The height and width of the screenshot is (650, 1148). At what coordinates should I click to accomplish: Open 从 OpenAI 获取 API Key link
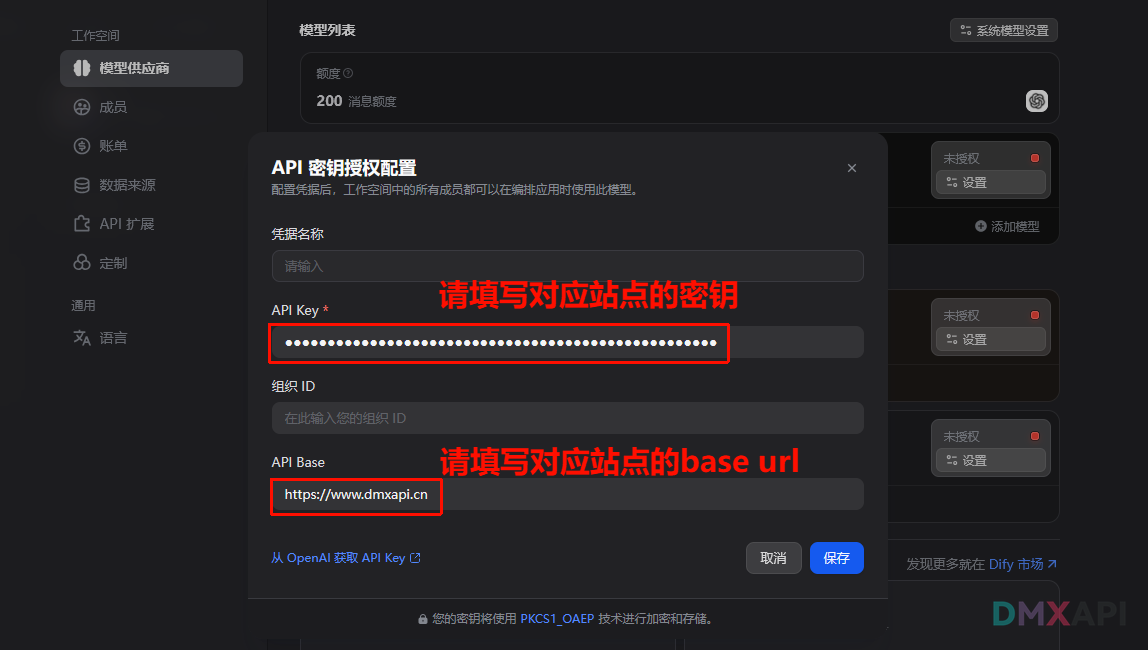point(346,558)
